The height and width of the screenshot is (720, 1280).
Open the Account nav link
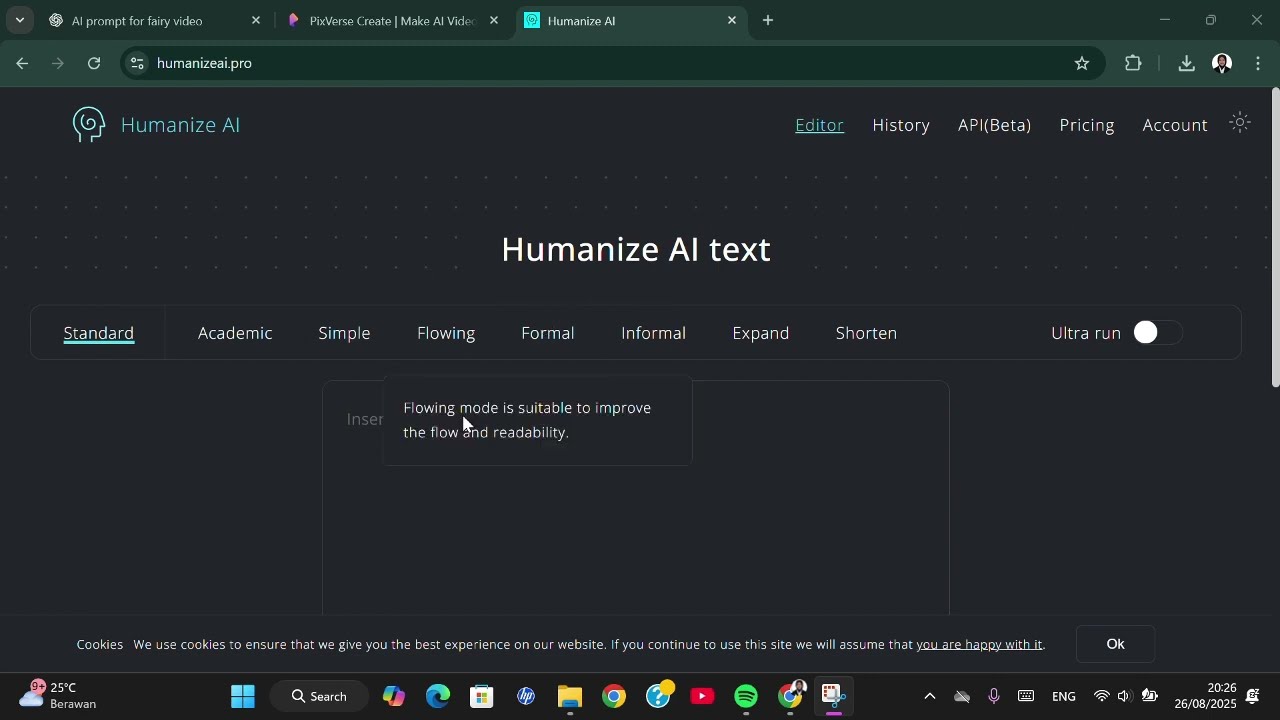[1175, 125]
